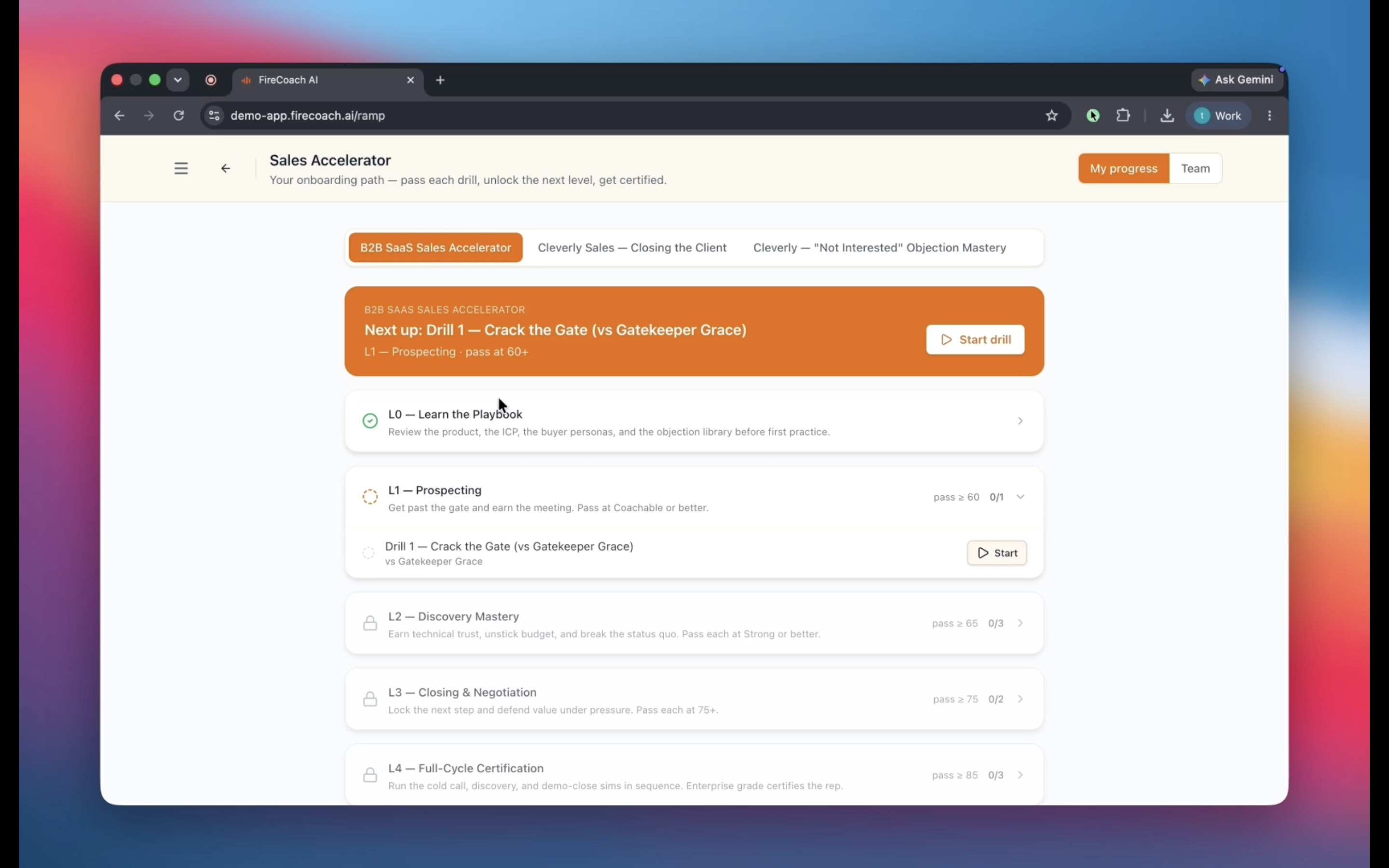Click the L1 Prospecting in-progress circle icon
This screenshot has height=868, width=1389.
(370, 497)
